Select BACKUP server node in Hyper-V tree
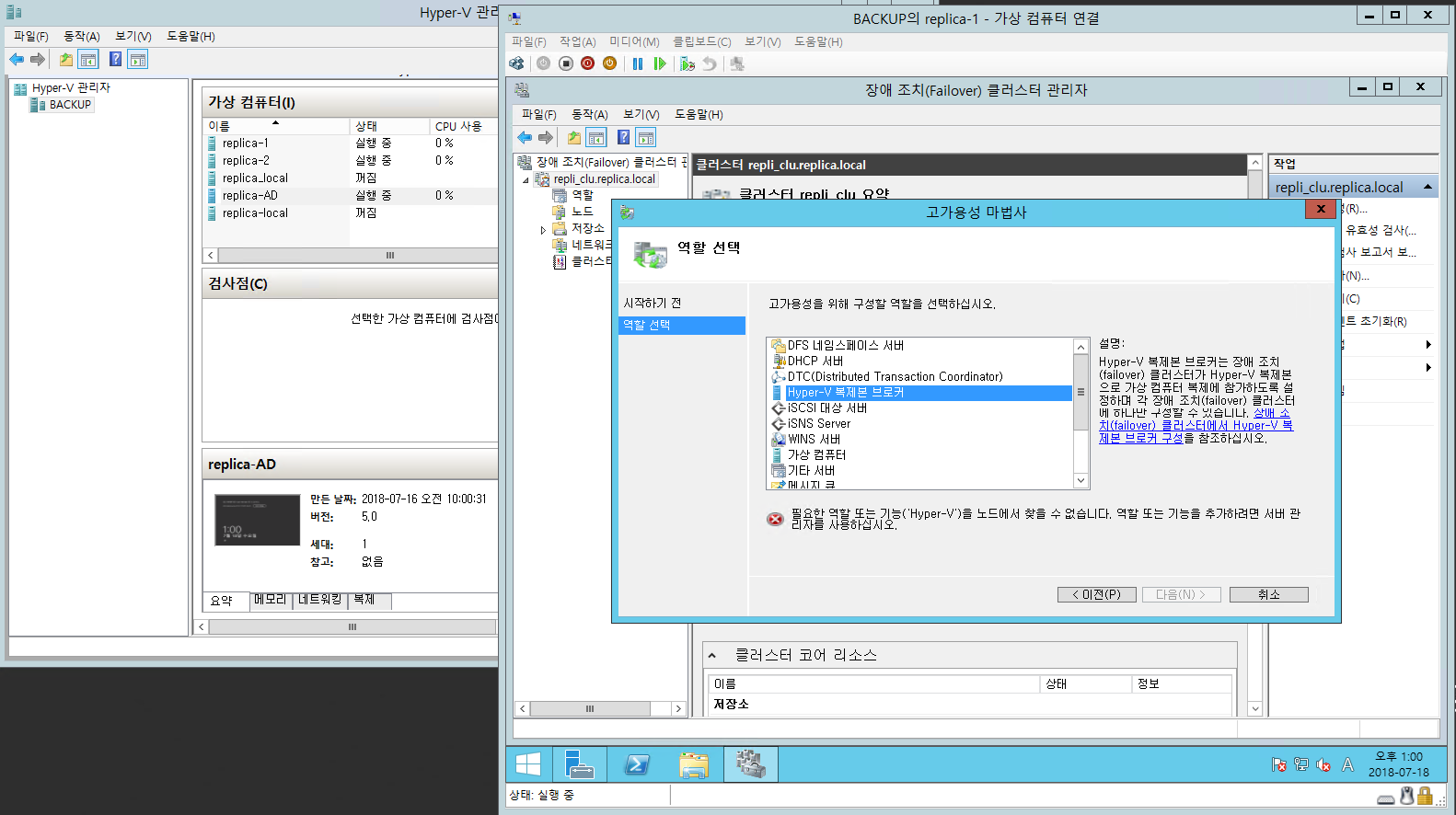 pyautogui.click(x=70, y=105)
